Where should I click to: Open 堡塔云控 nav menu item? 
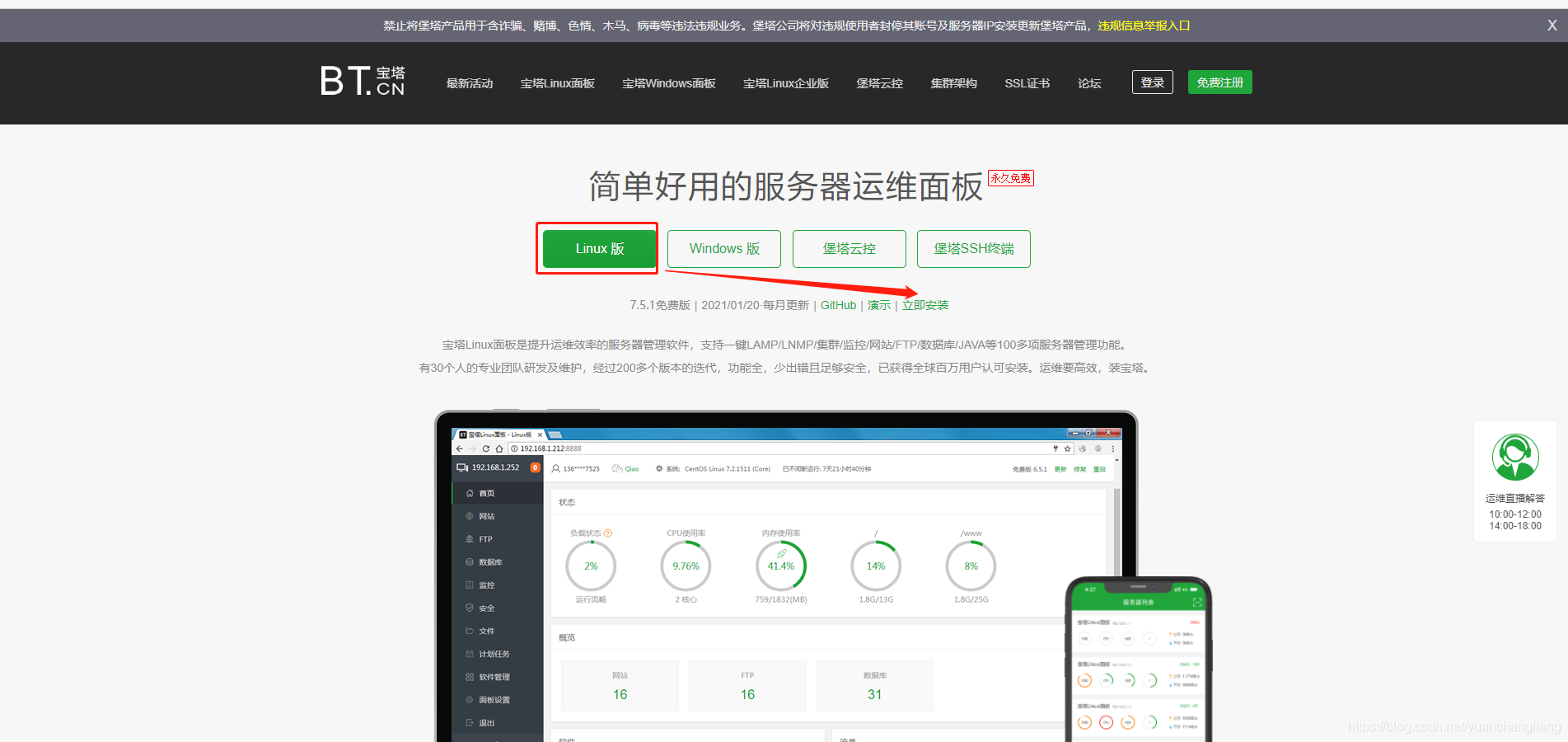pos(880,83)
